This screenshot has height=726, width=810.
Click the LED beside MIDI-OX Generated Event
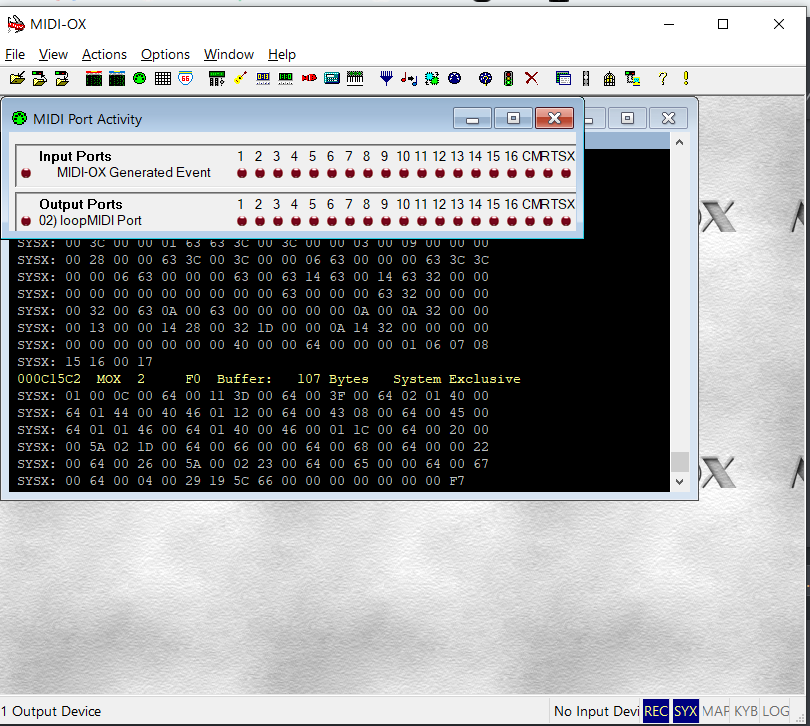click(26, 173)
